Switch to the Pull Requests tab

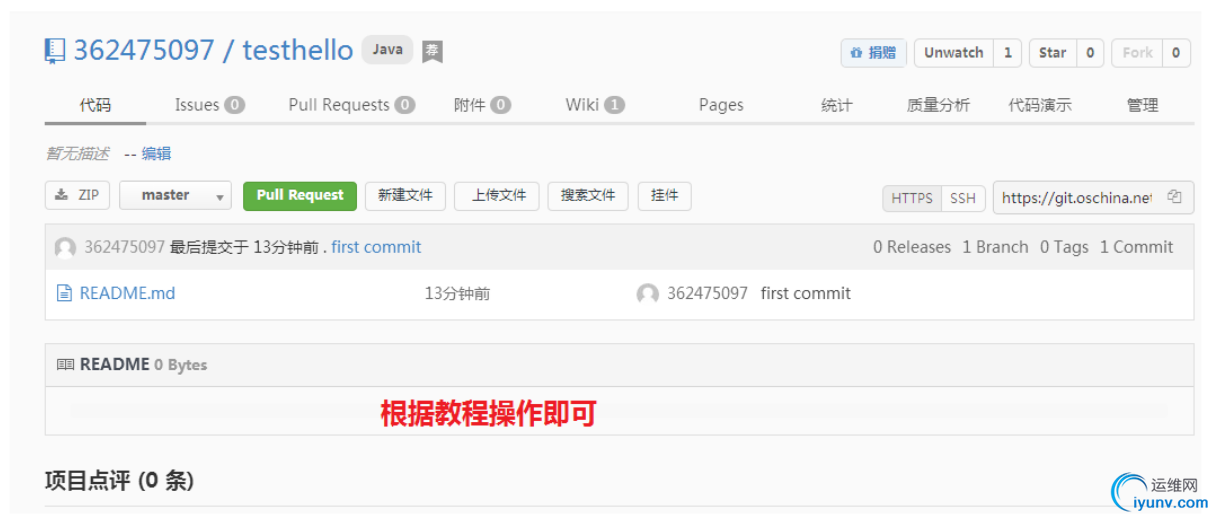[352, 105]
